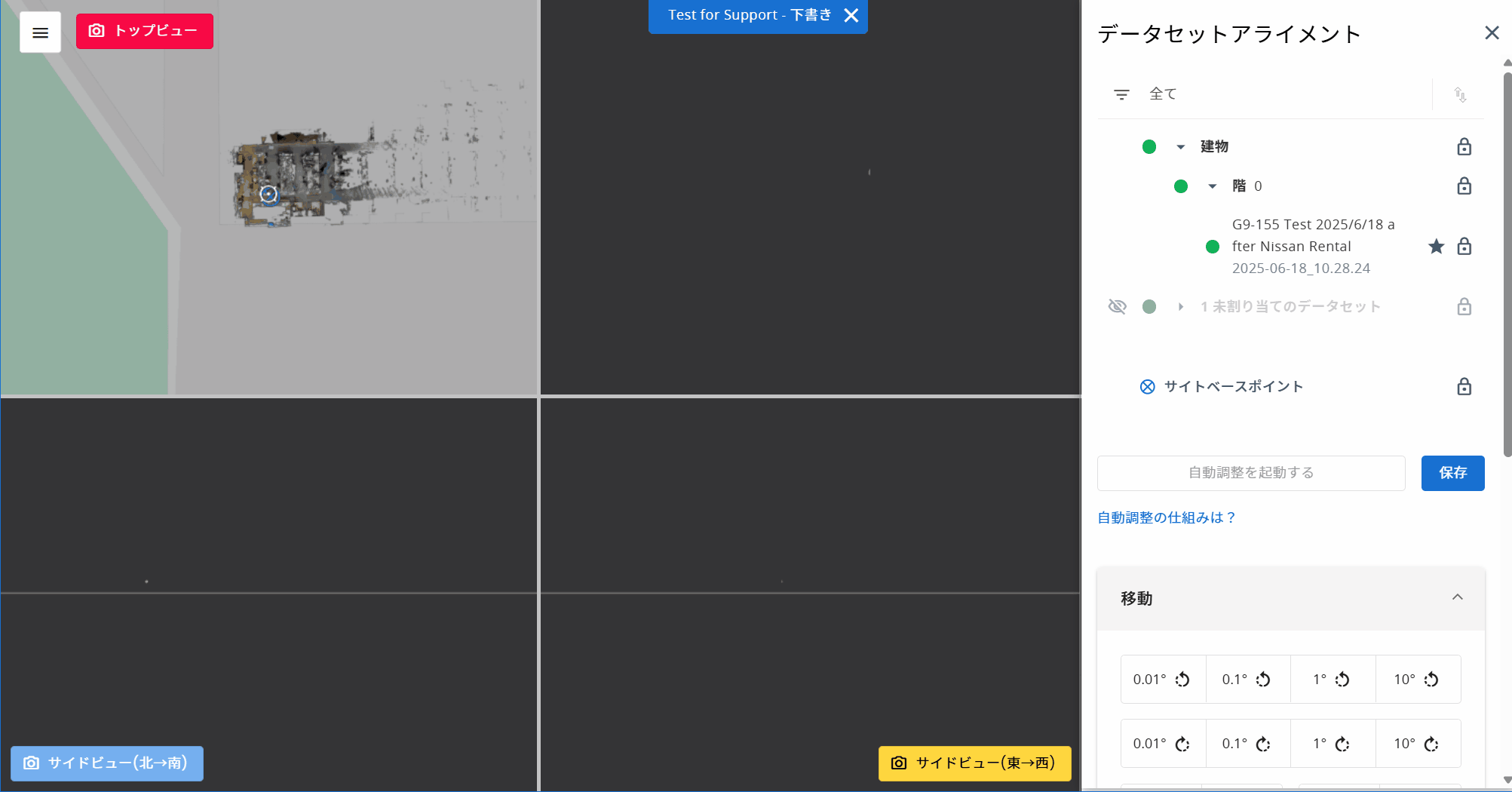This screenshot has height=792, width=1512.
Task: Select the 建物 tree row label
Action: [x=1214, y=146]
